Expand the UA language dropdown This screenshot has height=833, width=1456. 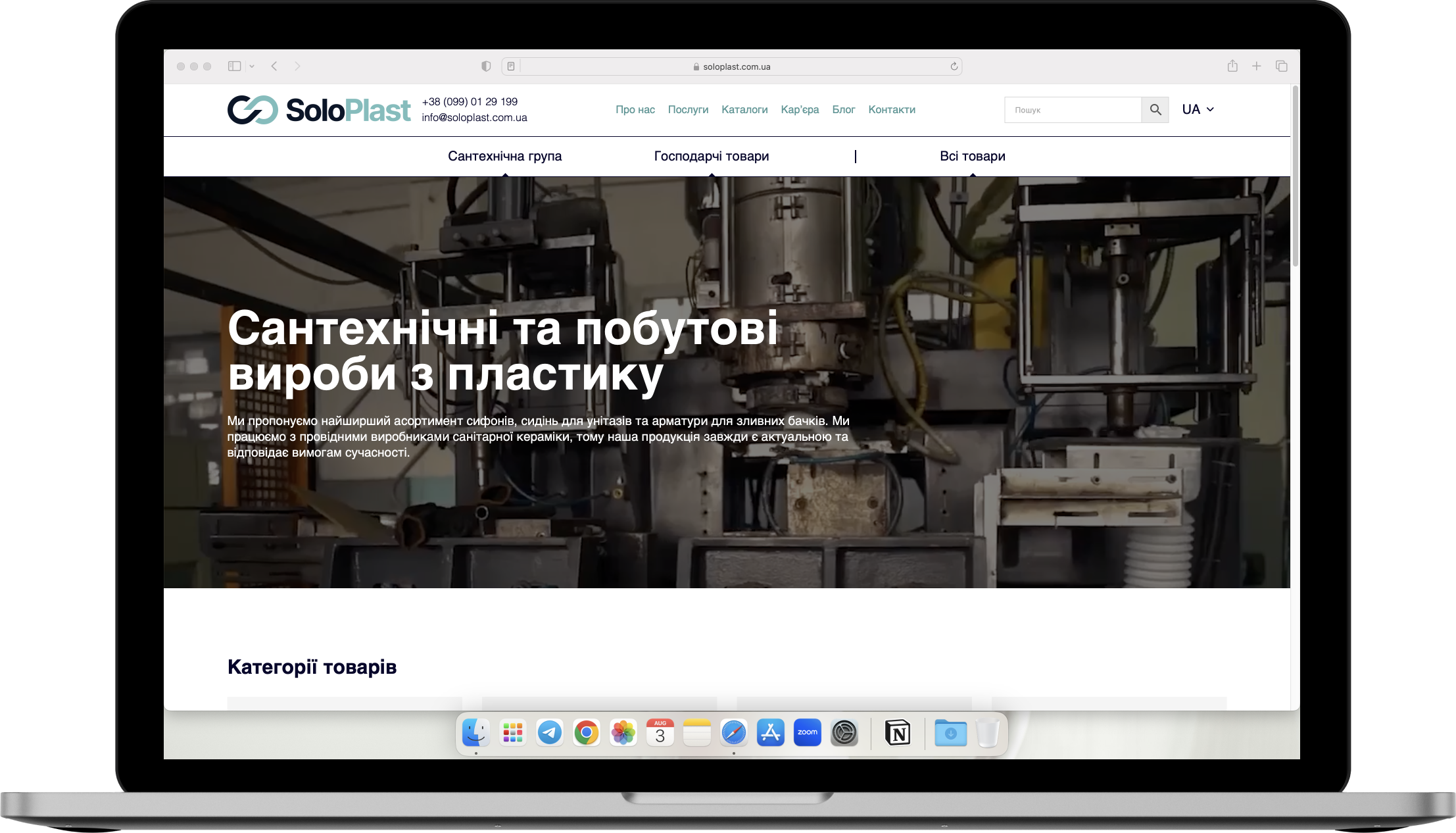[x=1198, y=109]
